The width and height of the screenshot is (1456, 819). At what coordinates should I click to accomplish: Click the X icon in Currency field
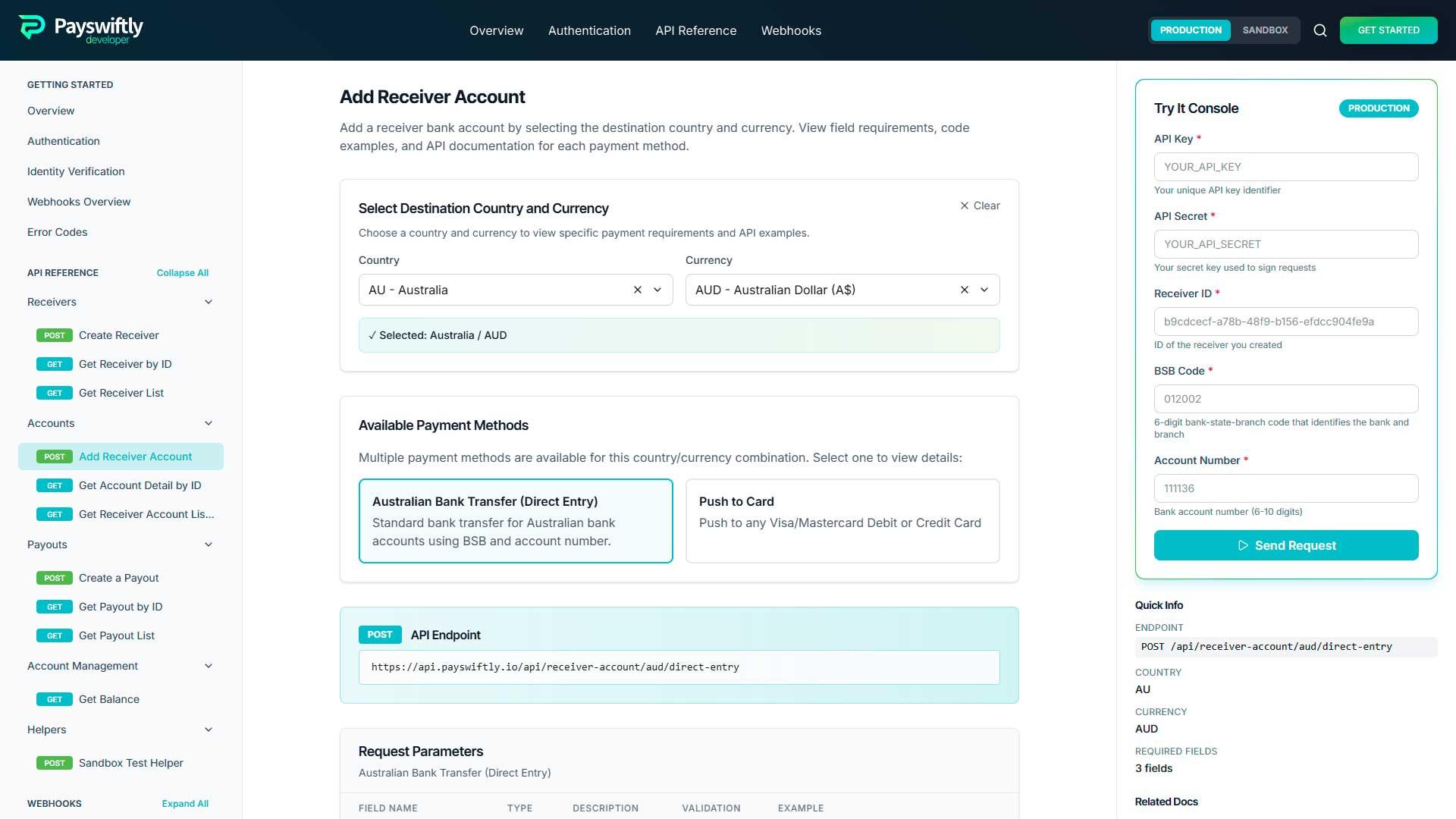[x=964, y=289]
